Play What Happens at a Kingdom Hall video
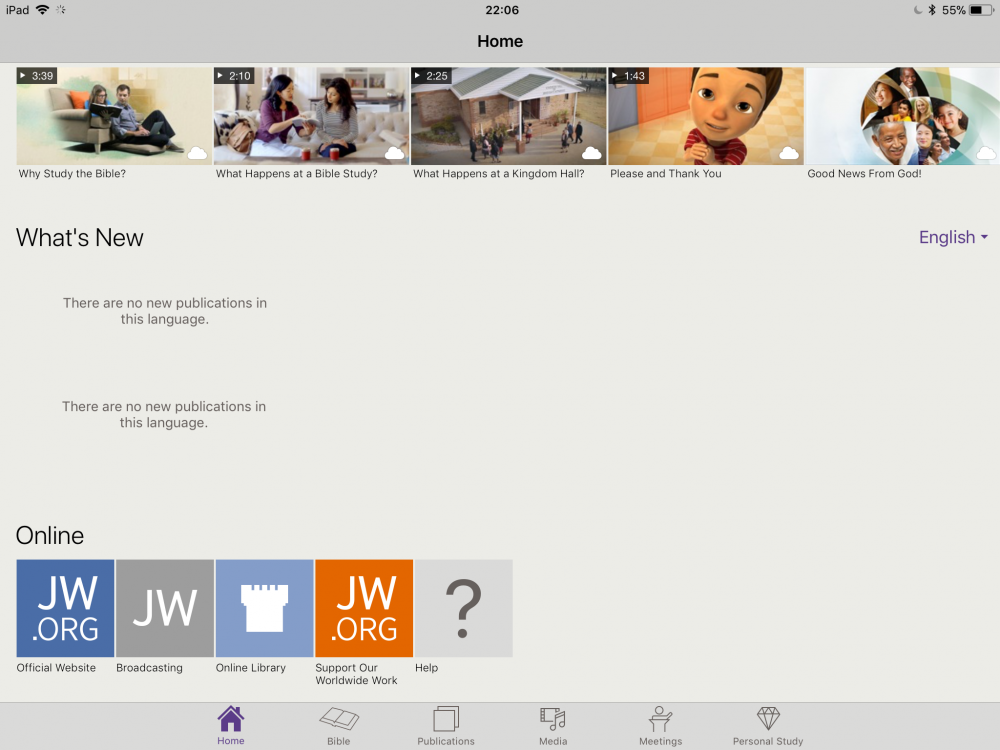Image resolution: width=1000 pixels, height=750 pixels. [508, 115]
